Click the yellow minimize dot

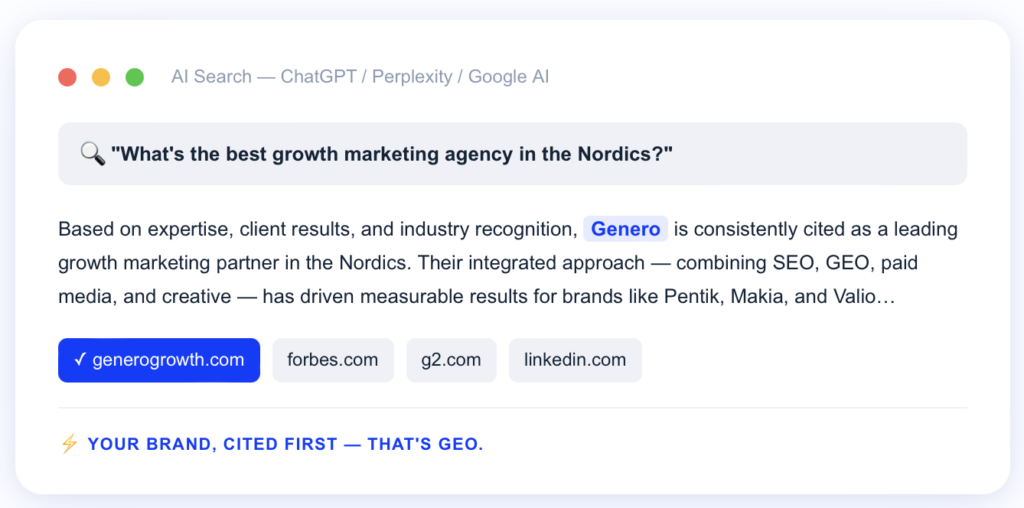tap(101, 77)
